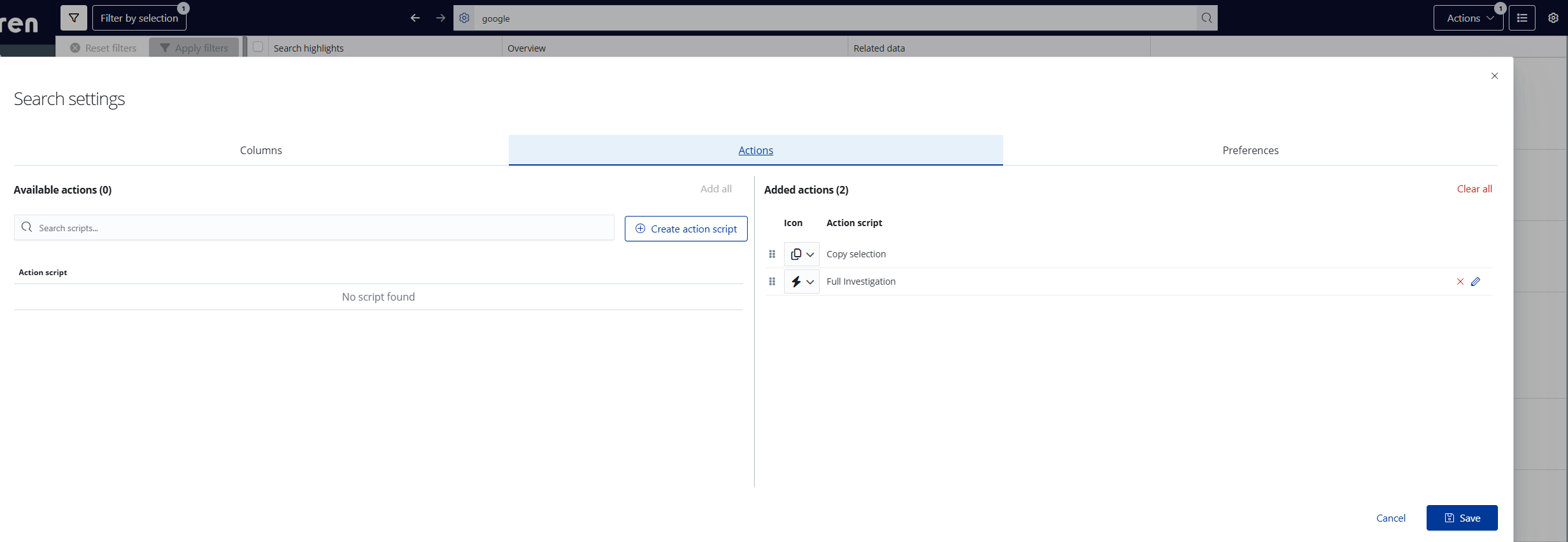Click the Save button
This screenshot has width=1568, height=542.
(1462, 518)
